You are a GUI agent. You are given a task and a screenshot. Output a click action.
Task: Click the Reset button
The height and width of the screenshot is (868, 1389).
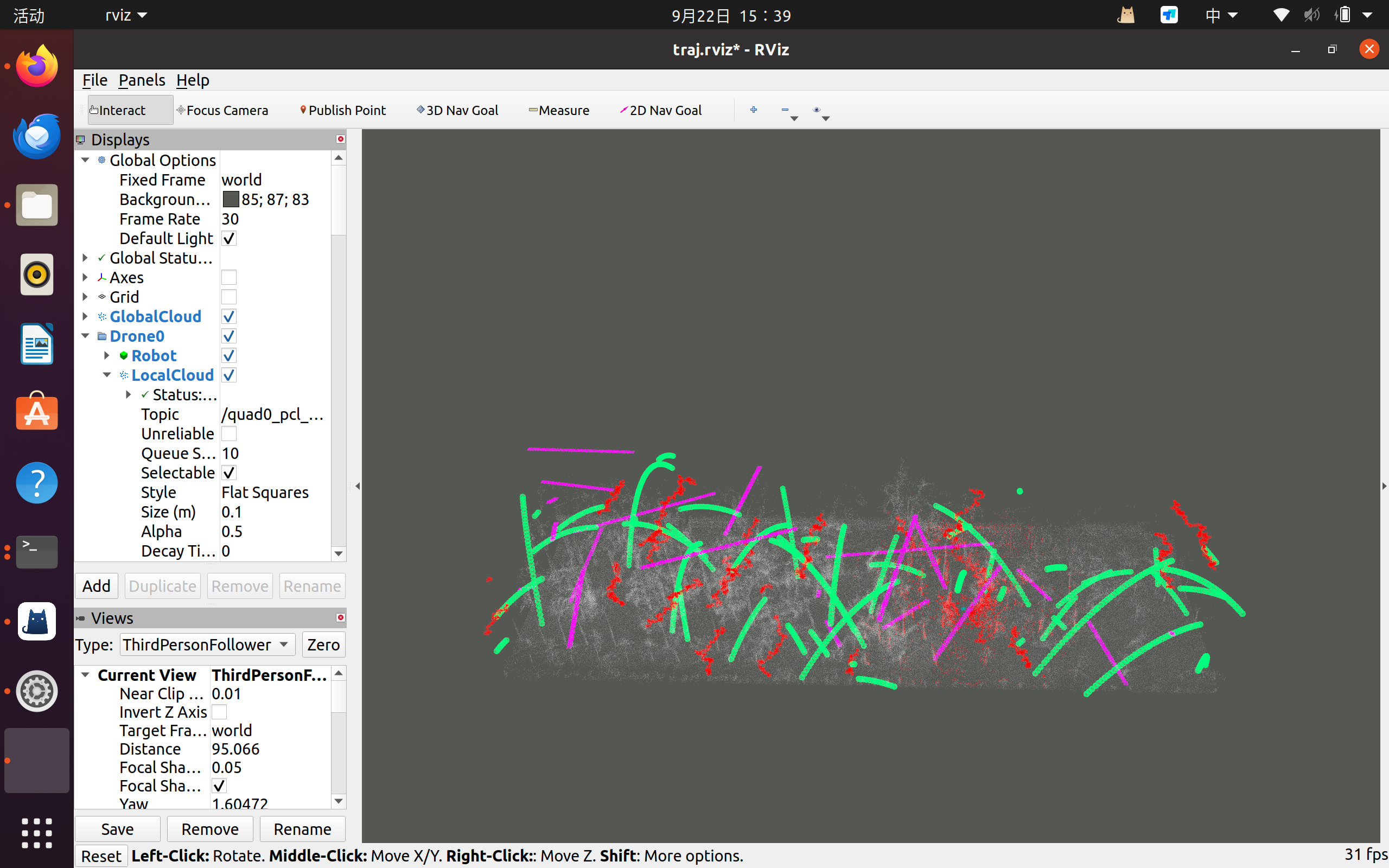click(x=101, y=856)
